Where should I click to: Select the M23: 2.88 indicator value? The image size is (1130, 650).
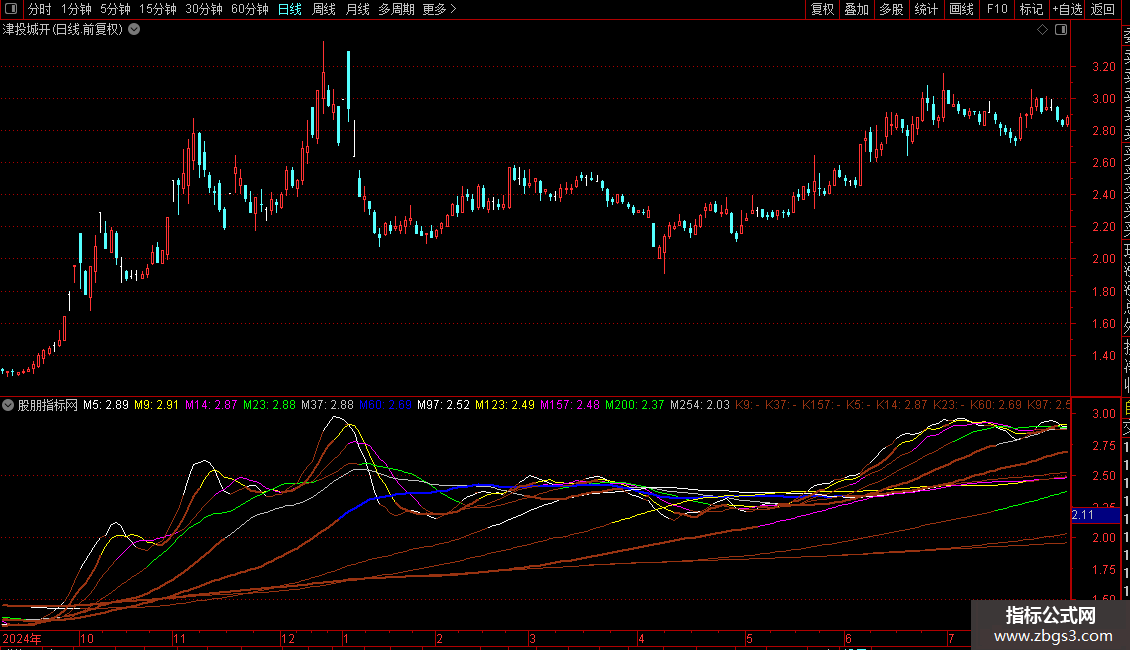click(x=270, y=405)
